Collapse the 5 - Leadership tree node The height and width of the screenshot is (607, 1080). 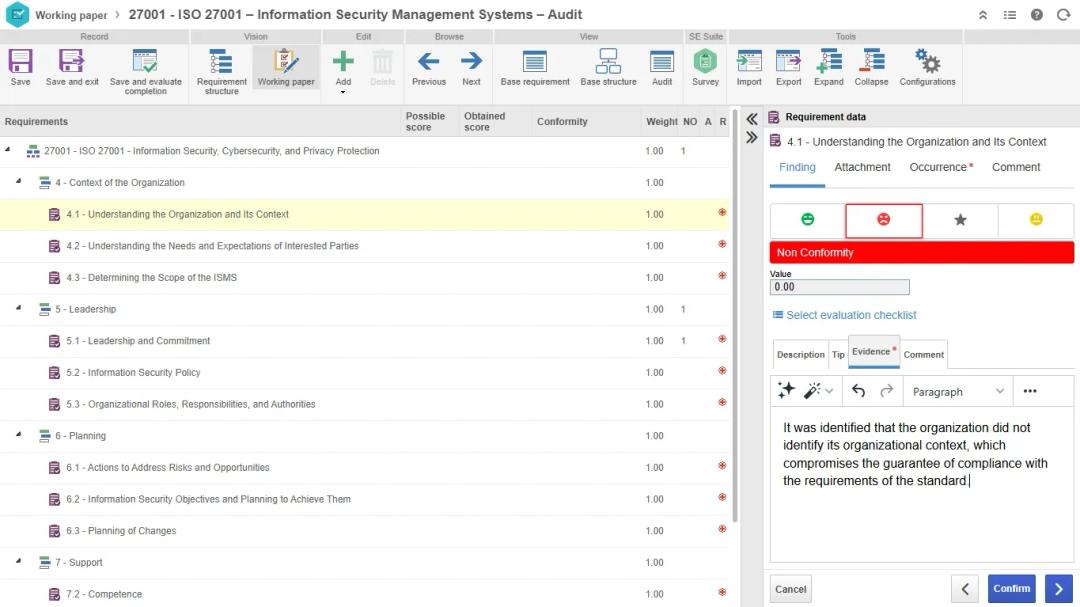click(19, 308)
